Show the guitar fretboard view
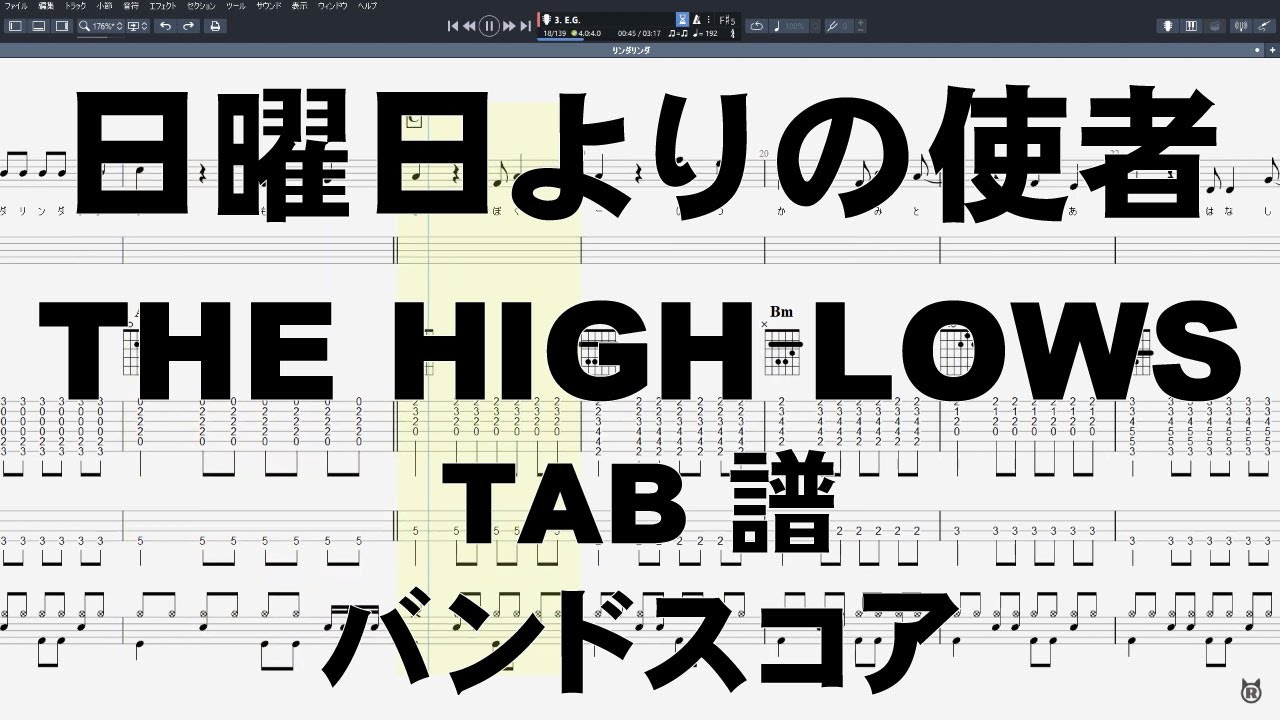This screenshot has width=1280, height=720. point(1167,26)
